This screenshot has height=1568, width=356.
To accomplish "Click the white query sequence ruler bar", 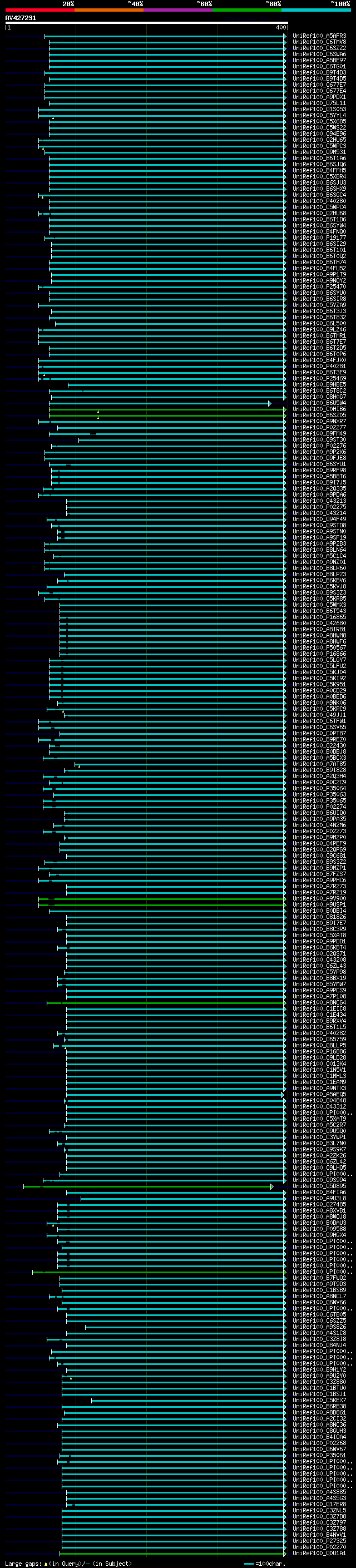I will (147, 22).
